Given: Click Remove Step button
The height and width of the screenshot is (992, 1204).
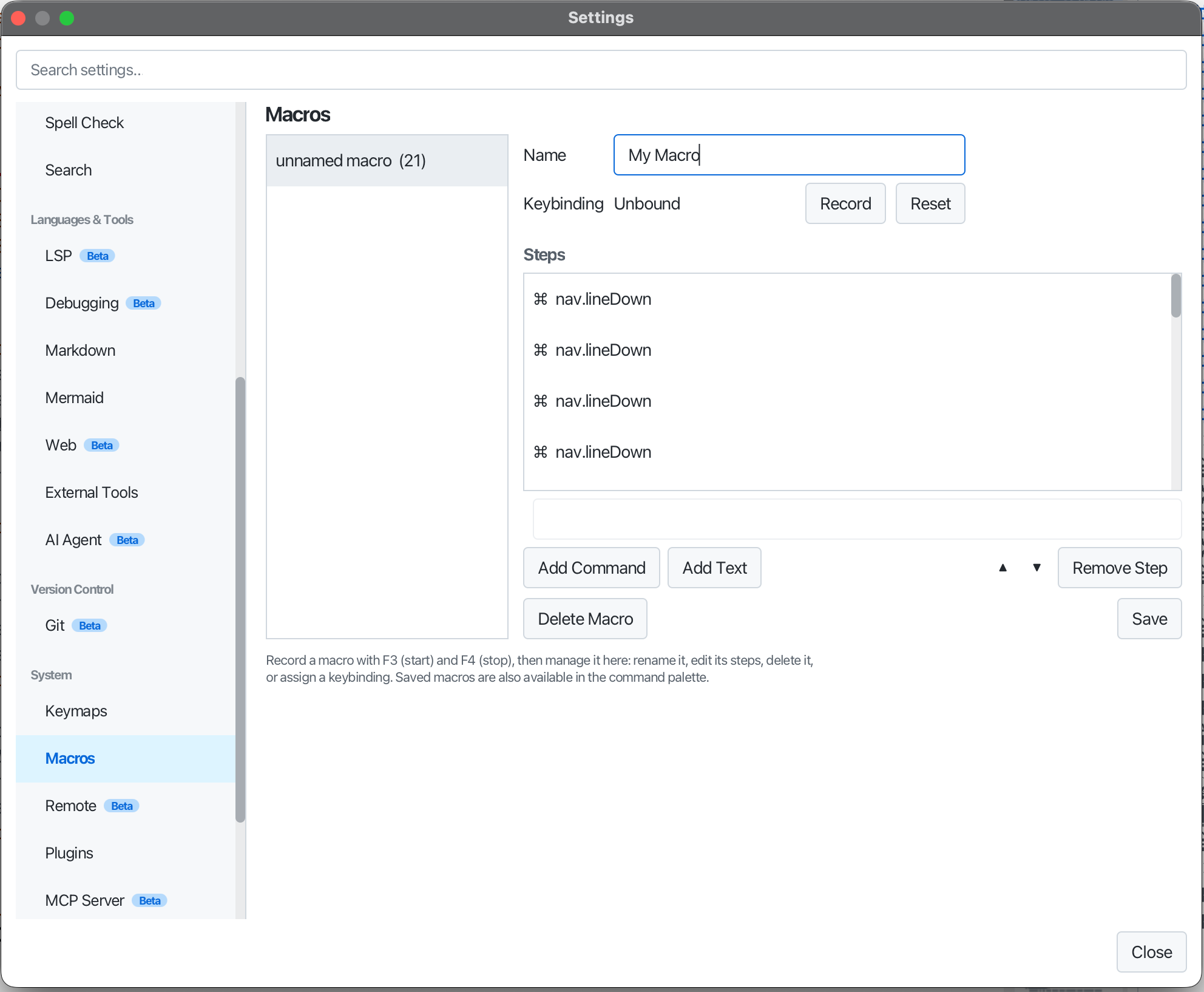Looking at the screenshot, I should (1120, 568).
